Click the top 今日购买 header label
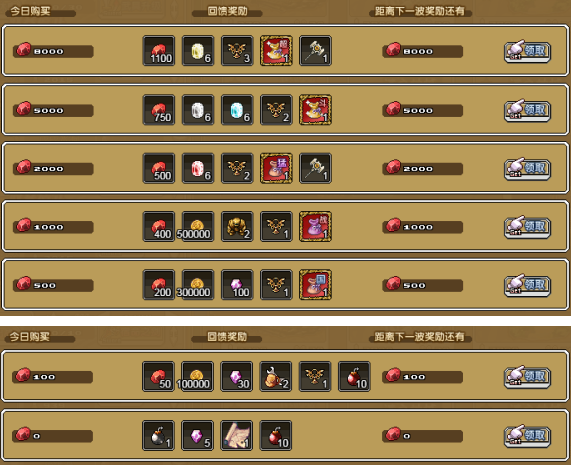 click(x=30, y=11)
